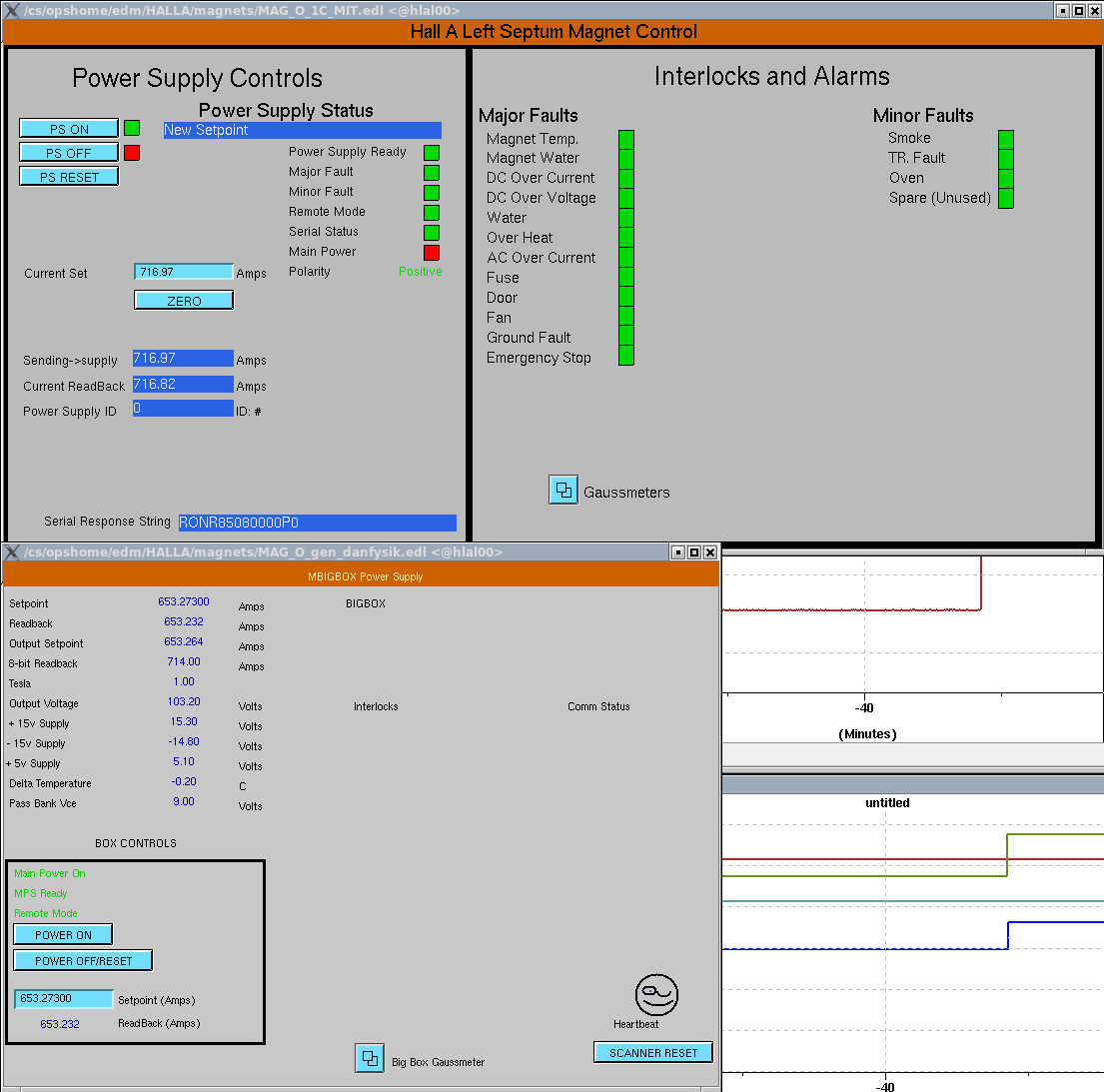
Task: Maximize the Septum Magnet Control window
Action: click(1079, 11)
